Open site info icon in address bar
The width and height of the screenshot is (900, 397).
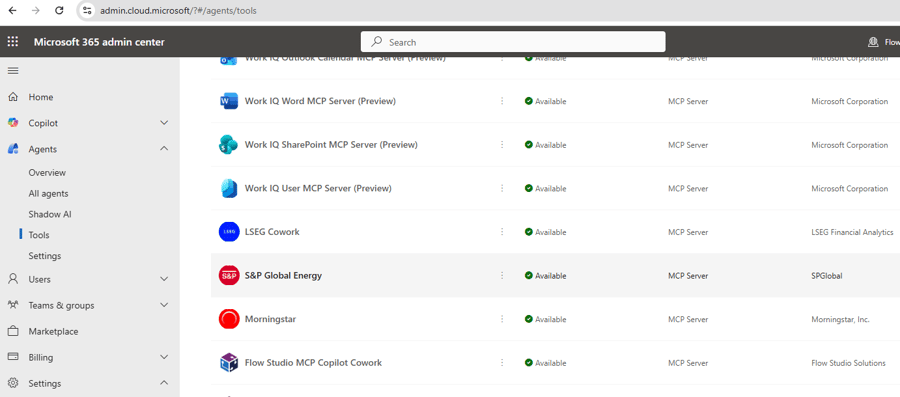(87, 10)
